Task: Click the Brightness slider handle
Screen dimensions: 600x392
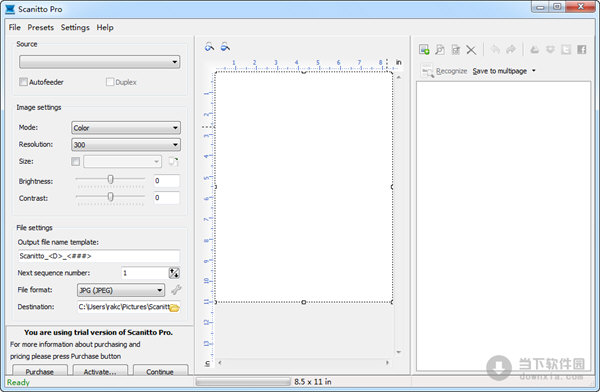Action: [x=111, y=179]
